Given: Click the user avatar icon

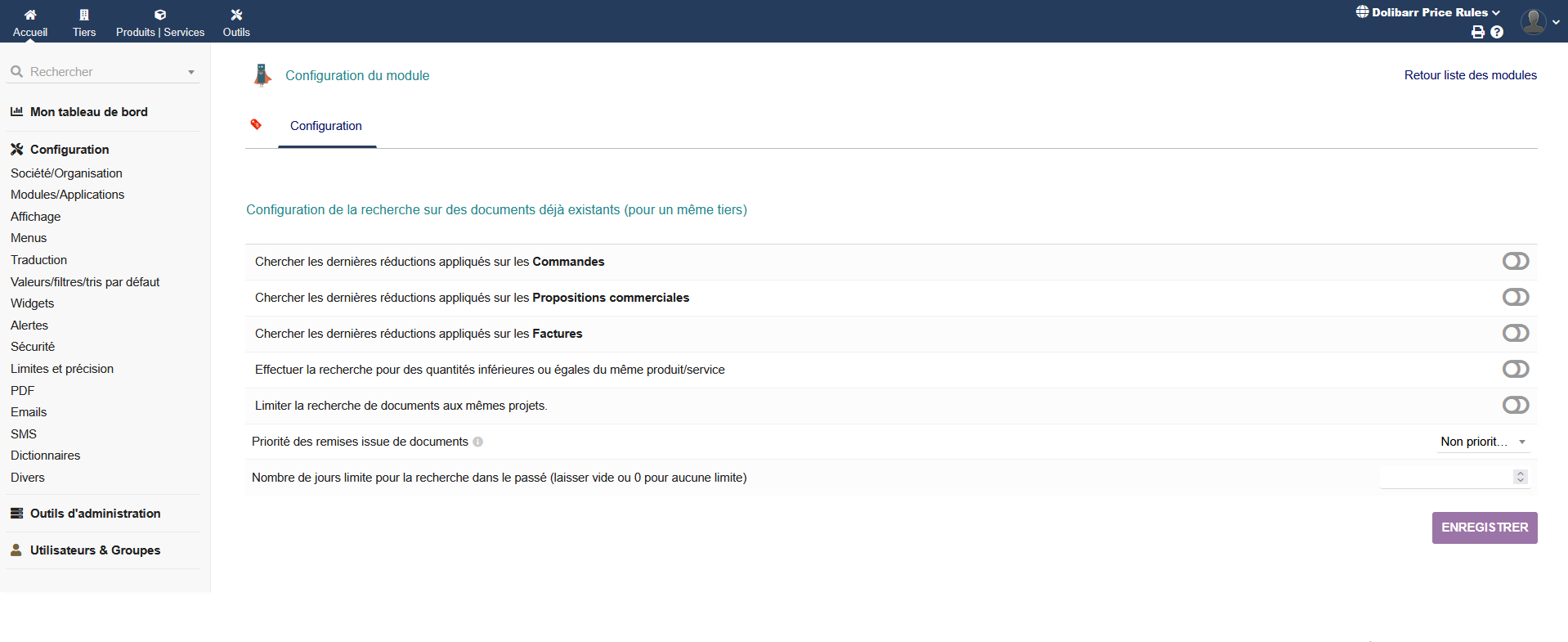Looking at the screenshot, I should point(1533,21).
